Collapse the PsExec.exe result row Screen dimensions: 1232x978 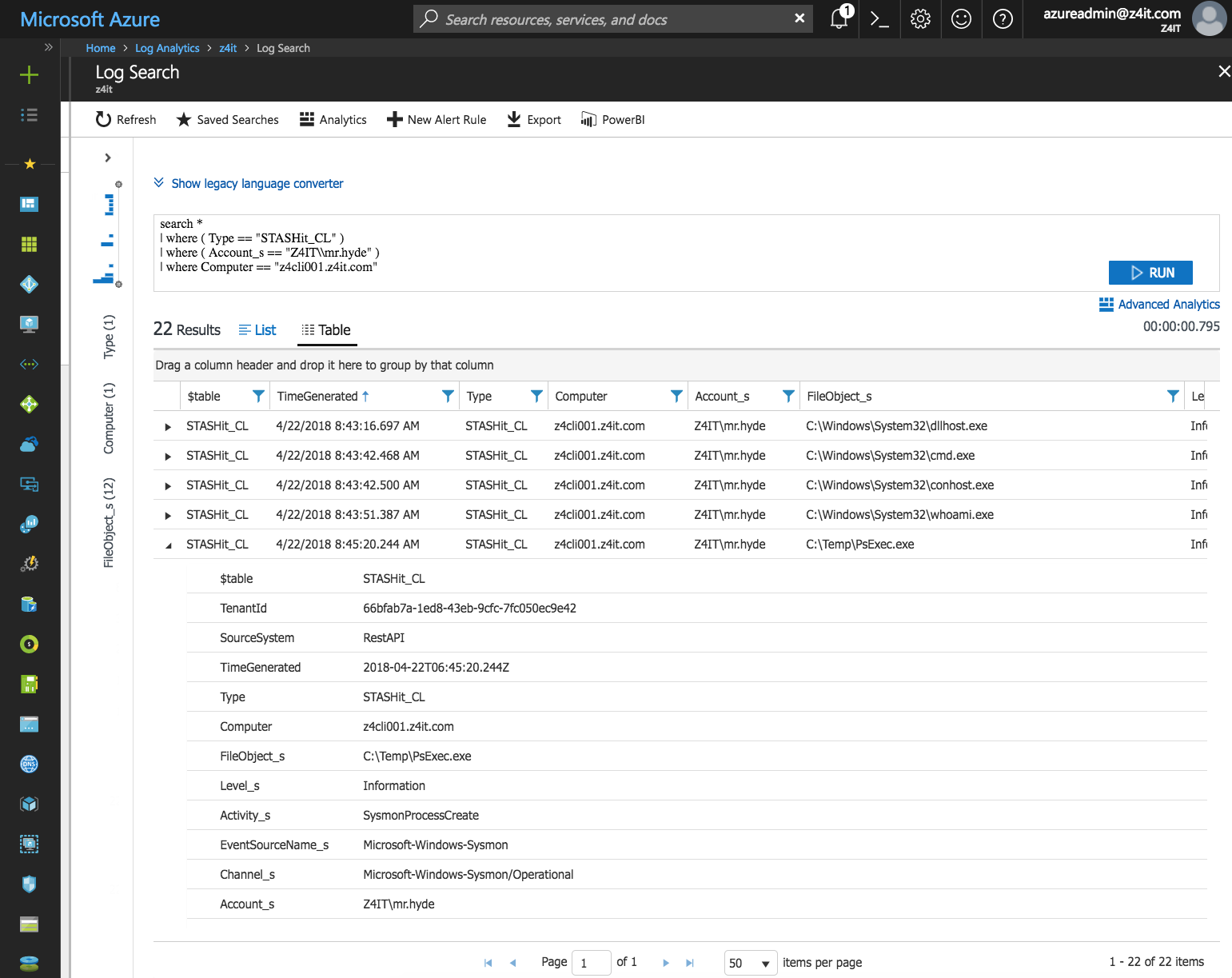click(x=168, y=545)
